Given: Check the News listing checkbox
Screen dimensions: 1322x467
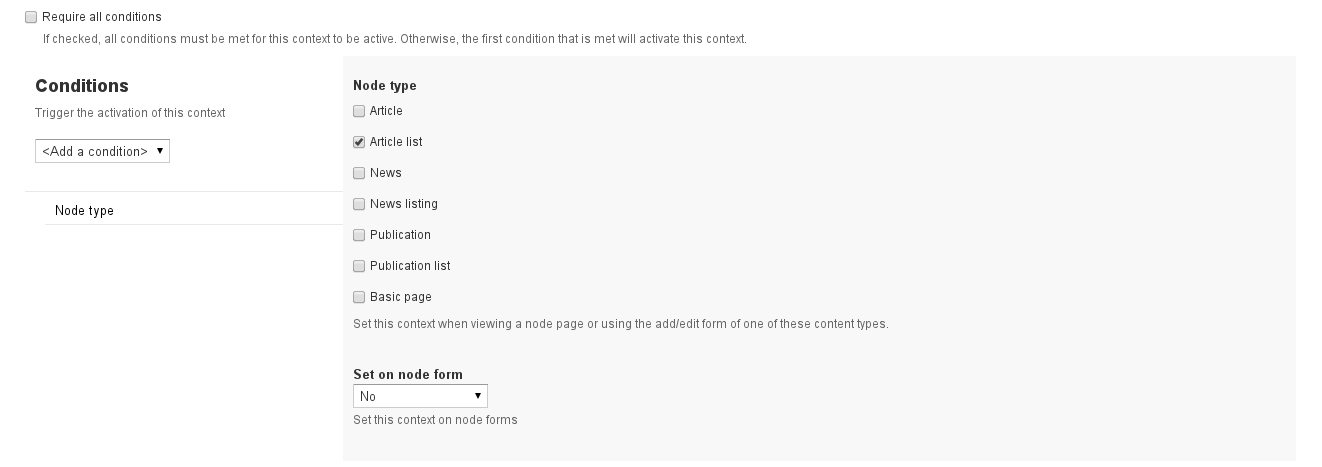Looking at the screenshot, I should [359, 204].
